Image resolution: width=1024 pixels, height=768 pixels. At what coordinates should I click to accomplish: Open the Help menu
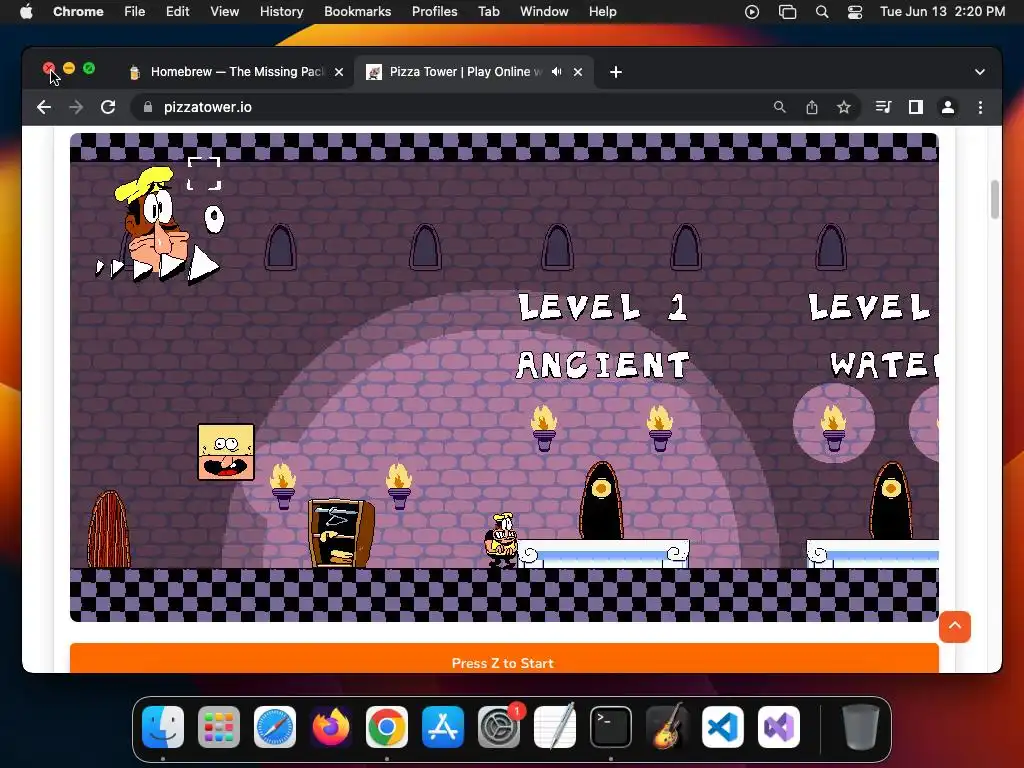[602, 11]
